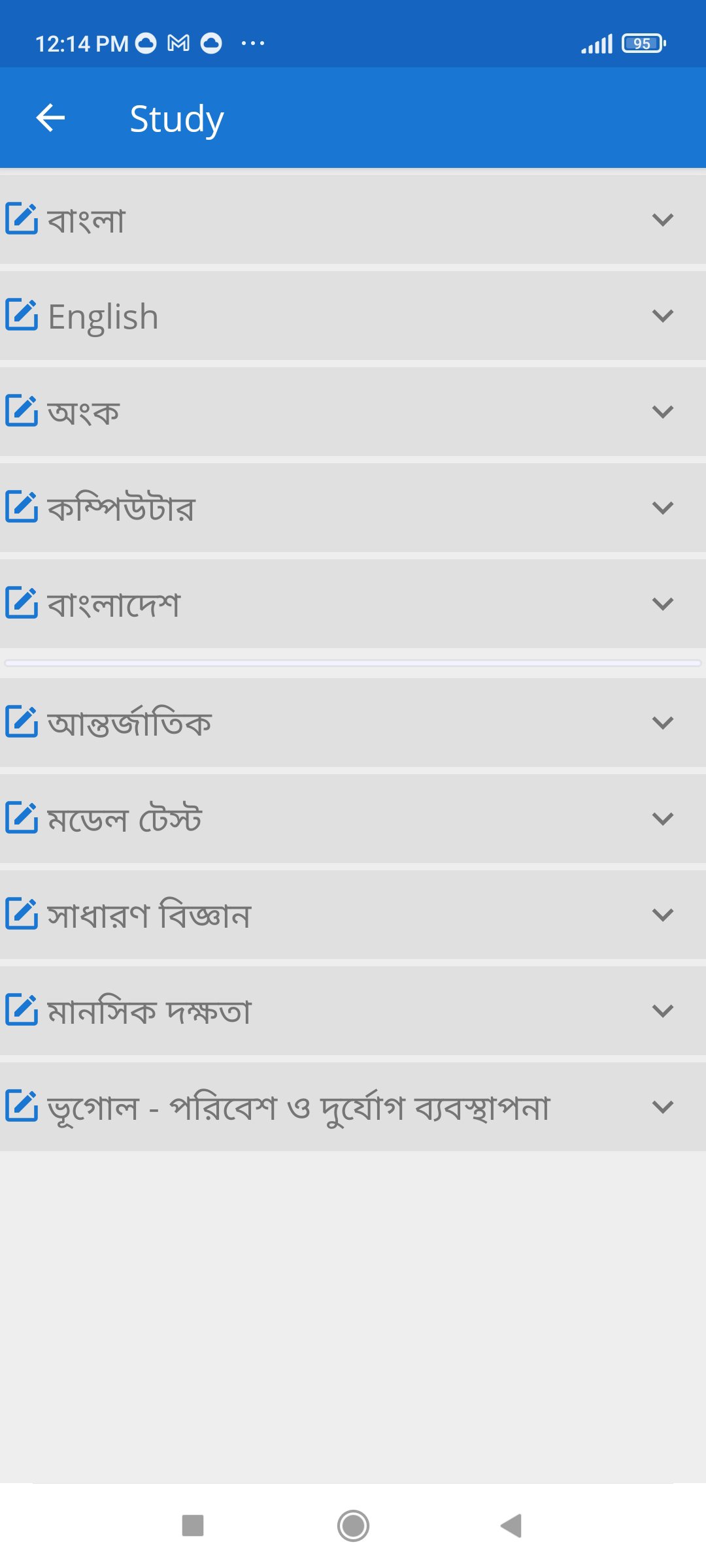This screenshot has width=706, height=1568.
Task: Select the মডেল টেস্ট subject label
Action: pyautogui.click(x=124, y=819)
